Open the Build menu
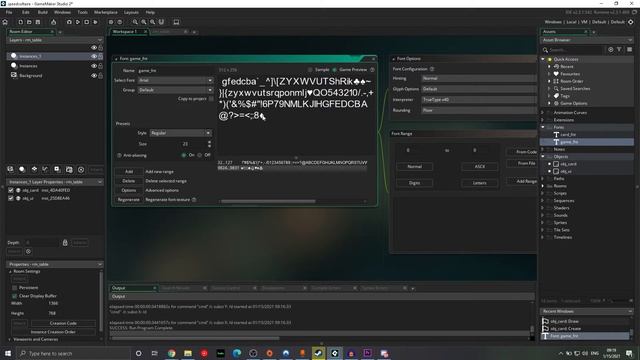 42,12
